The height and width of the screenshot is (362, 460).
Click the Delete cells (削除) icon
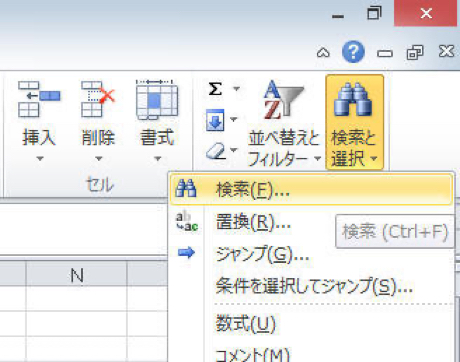pyautogui.click(x=98, y=99)
